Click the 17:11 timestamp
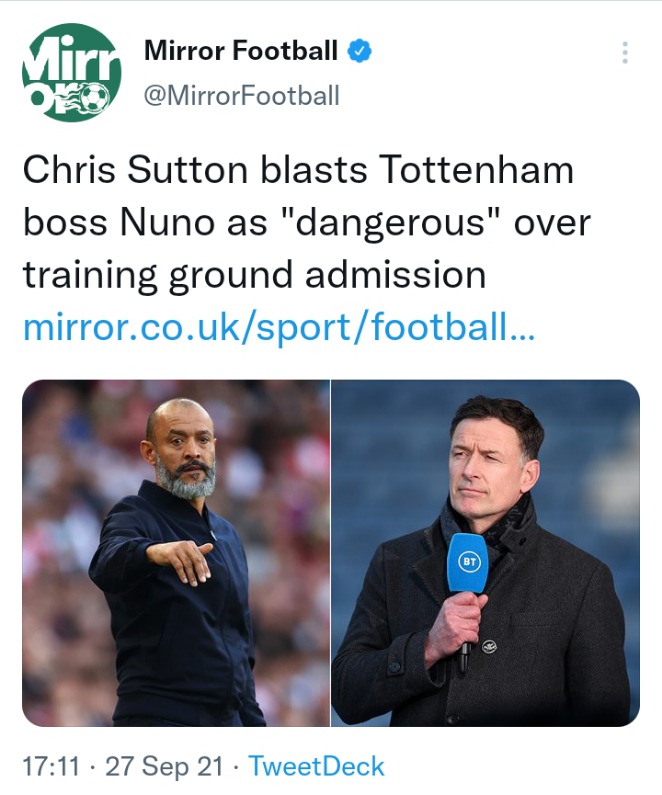 [x=51, y=766]
